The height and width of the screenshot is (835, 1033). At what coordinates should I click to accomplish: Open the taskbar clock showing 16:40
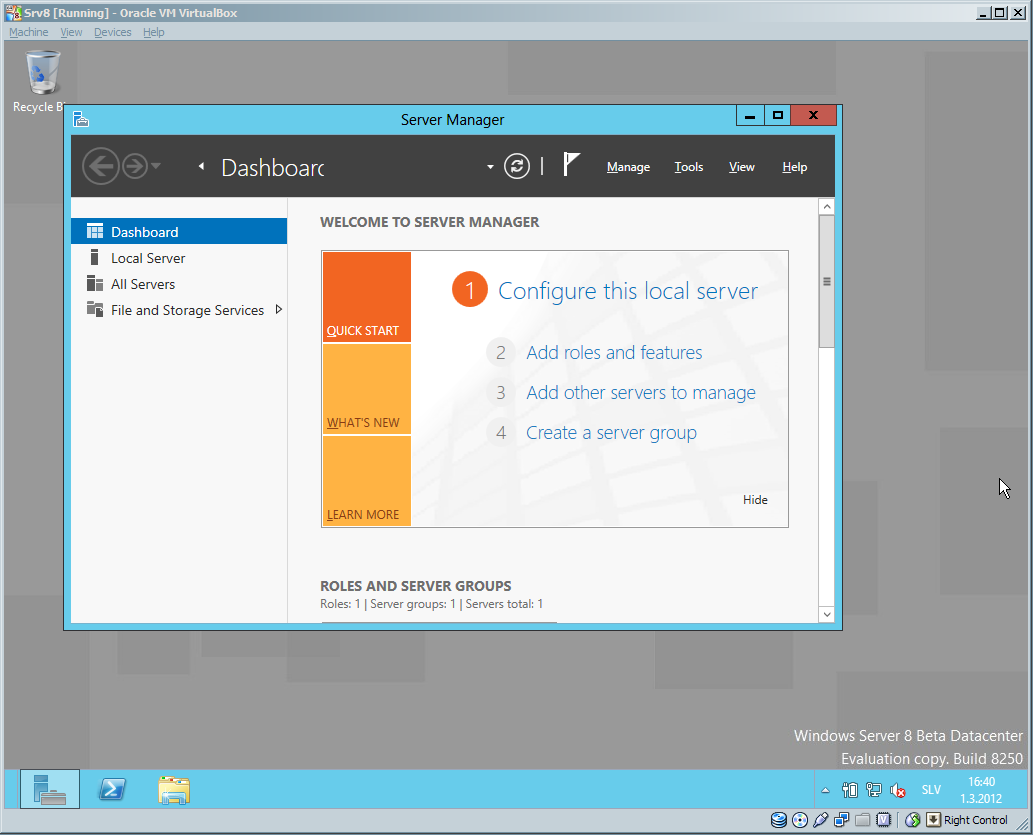981,790
